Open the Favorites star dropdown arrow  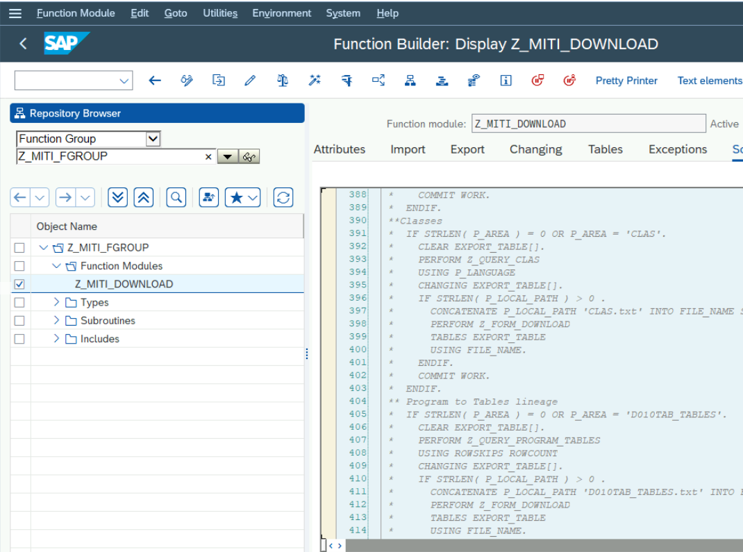coord(254,198)
